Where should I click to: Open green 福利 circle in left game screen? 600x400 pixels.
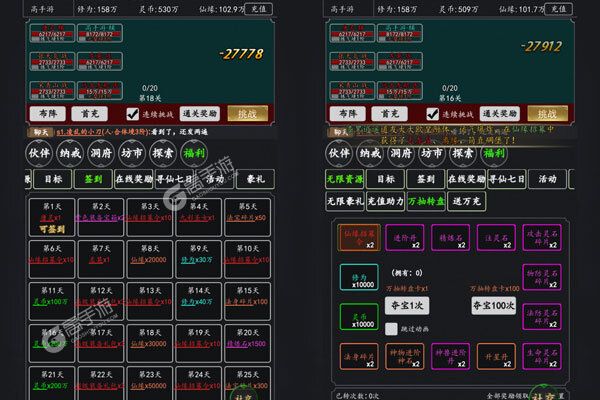194,153
